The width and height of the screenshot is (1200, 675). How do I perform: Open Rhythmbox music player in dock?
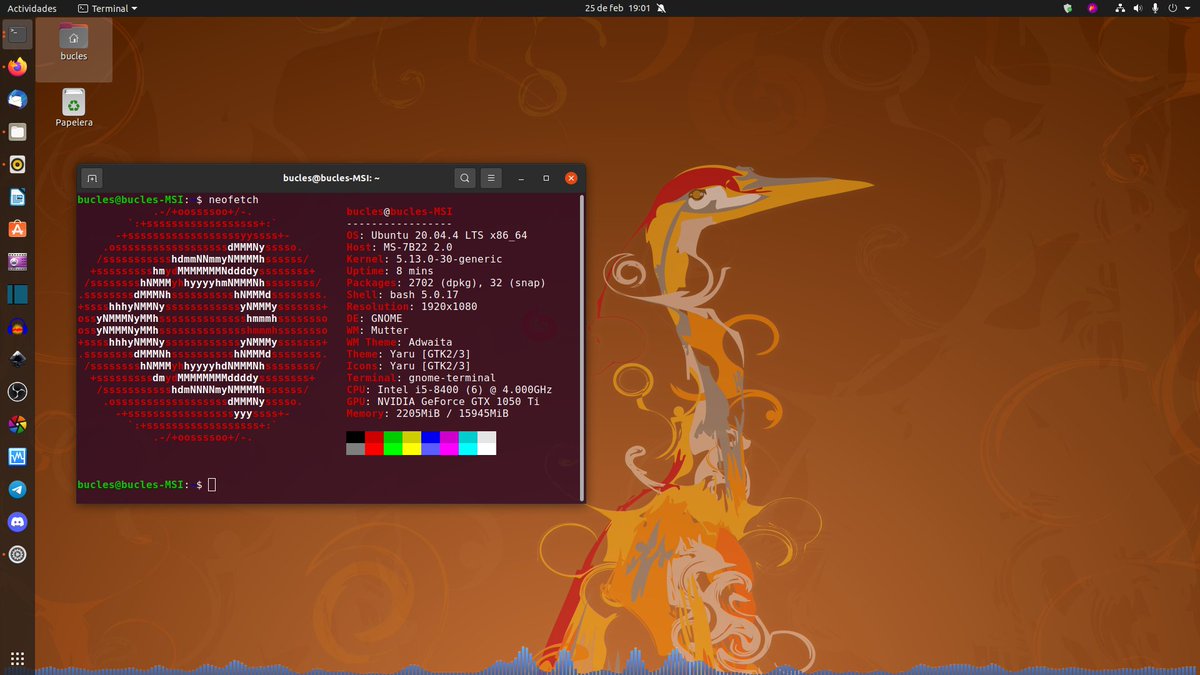(18, 164)
